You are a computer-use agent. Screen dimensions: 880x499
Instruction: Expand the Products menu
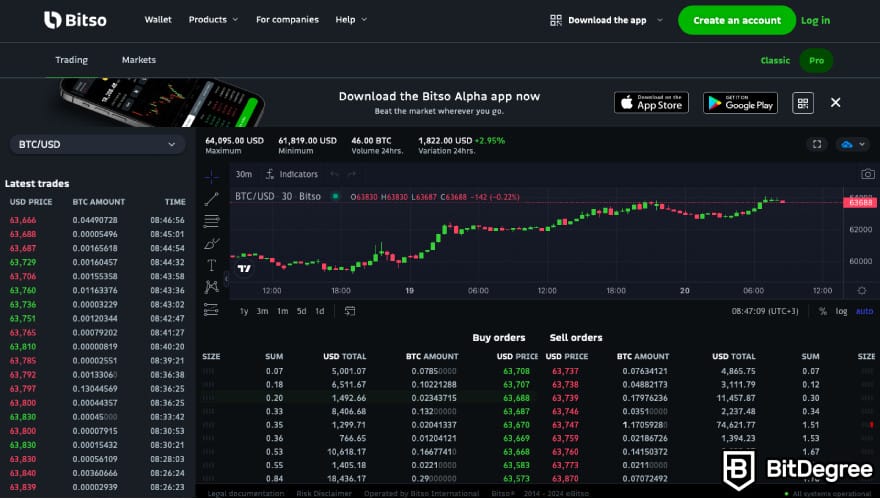point(213,20)
